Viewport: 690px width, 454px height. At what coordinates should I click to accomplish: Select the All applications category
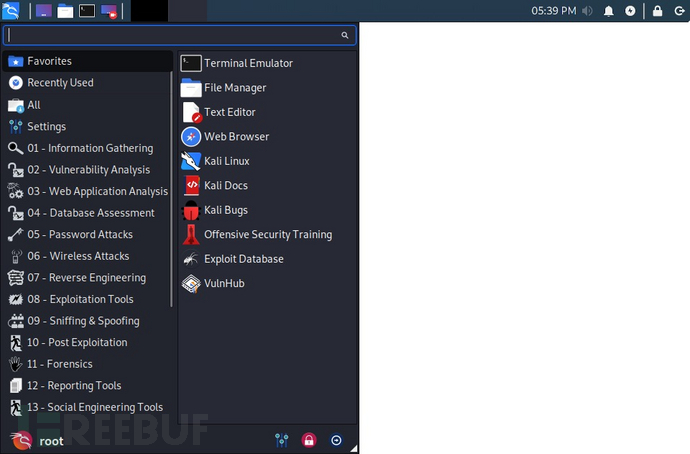pos(88,105)
